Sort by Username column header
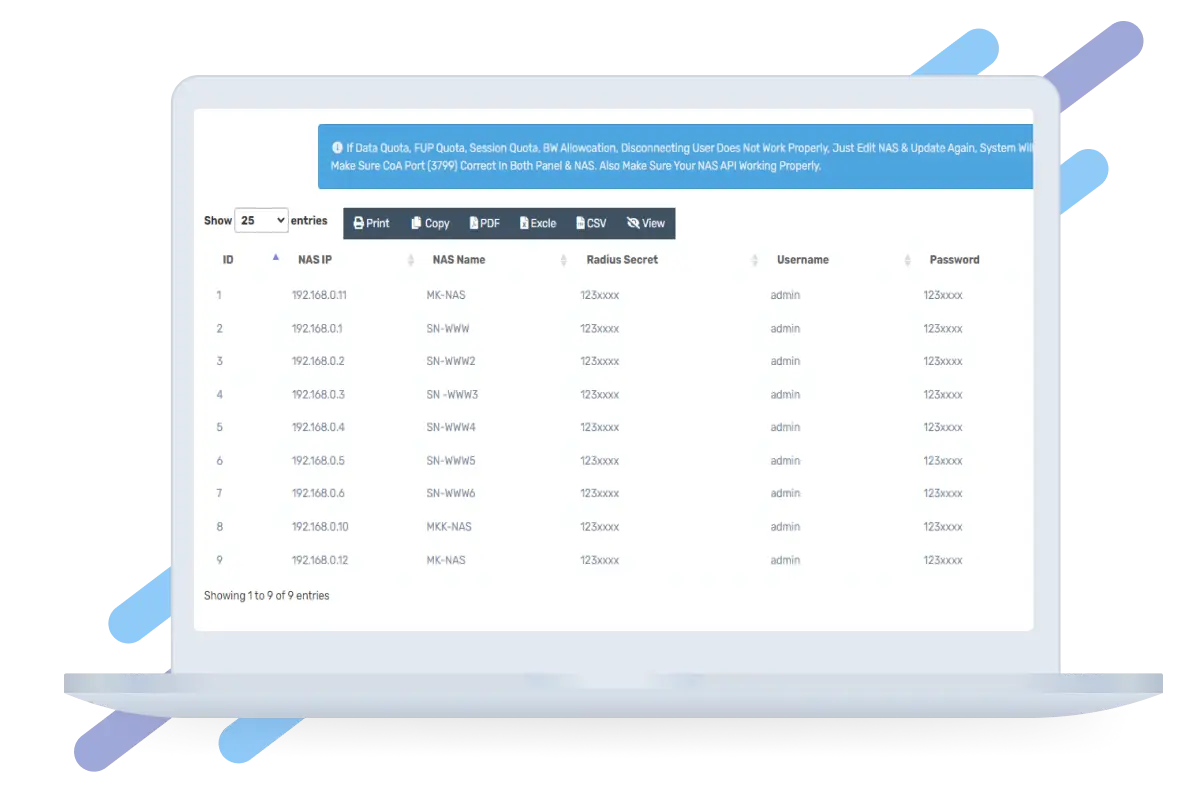This screenshot has width=1200, height=800. coord(803,260)
